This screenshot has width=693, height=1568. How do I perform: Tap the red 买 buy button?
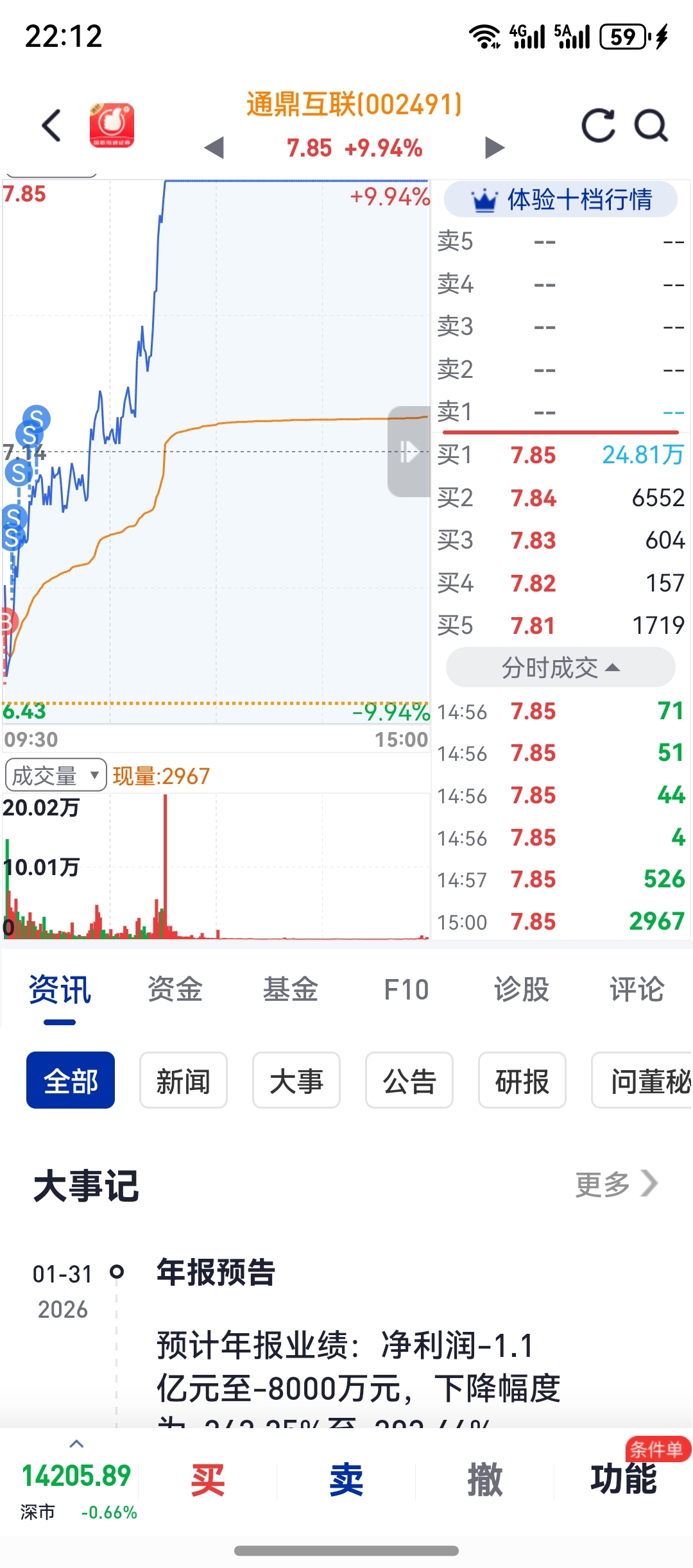[208, 1480]
